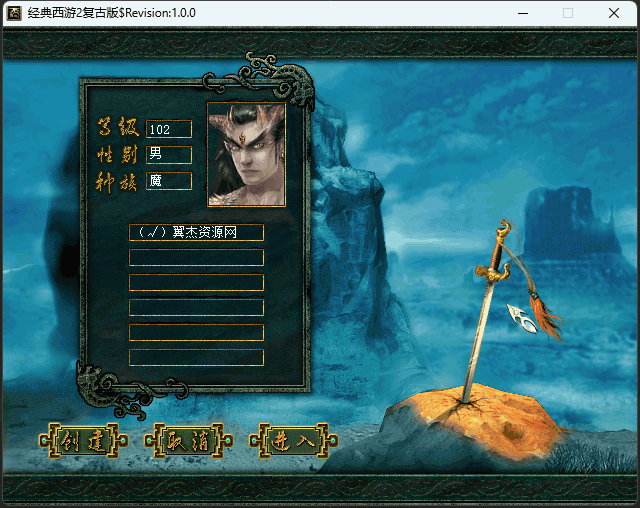Click the level field showing 102
The image size is (640, 508).
coord(168,129)
